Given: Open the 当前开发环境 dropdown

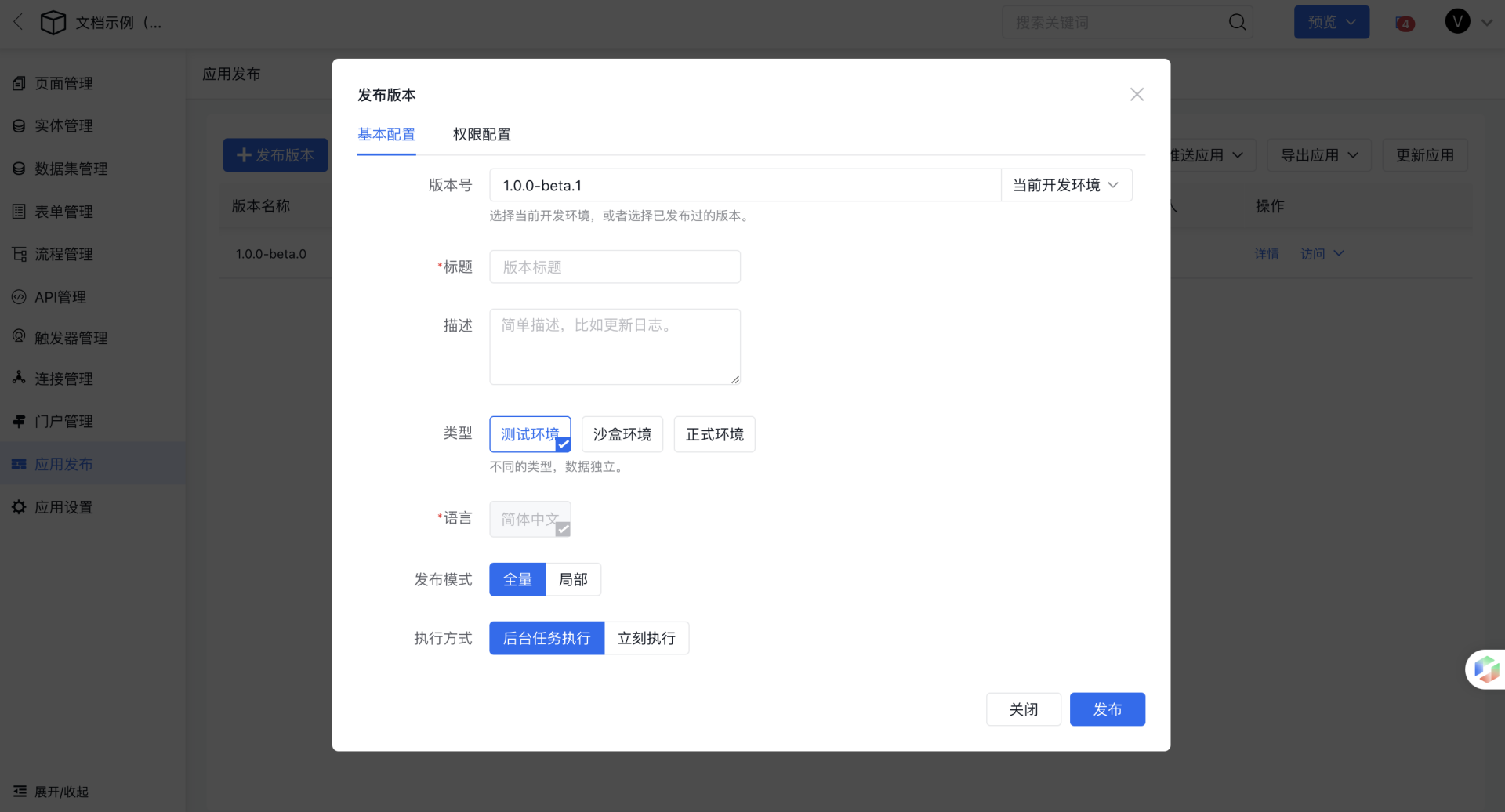Looking at the screenshot, I should pyautogui.click(x=1066, y=186).
